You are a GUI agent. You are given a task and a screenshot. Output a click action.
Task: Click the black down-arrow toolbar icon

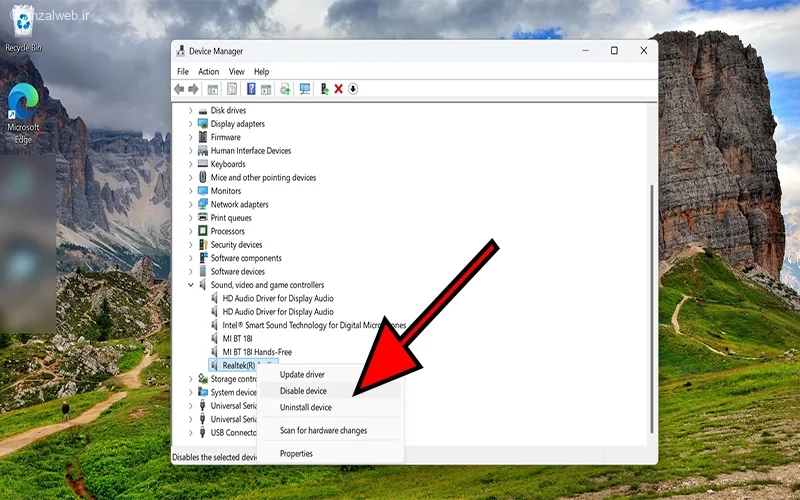[353, 89]
